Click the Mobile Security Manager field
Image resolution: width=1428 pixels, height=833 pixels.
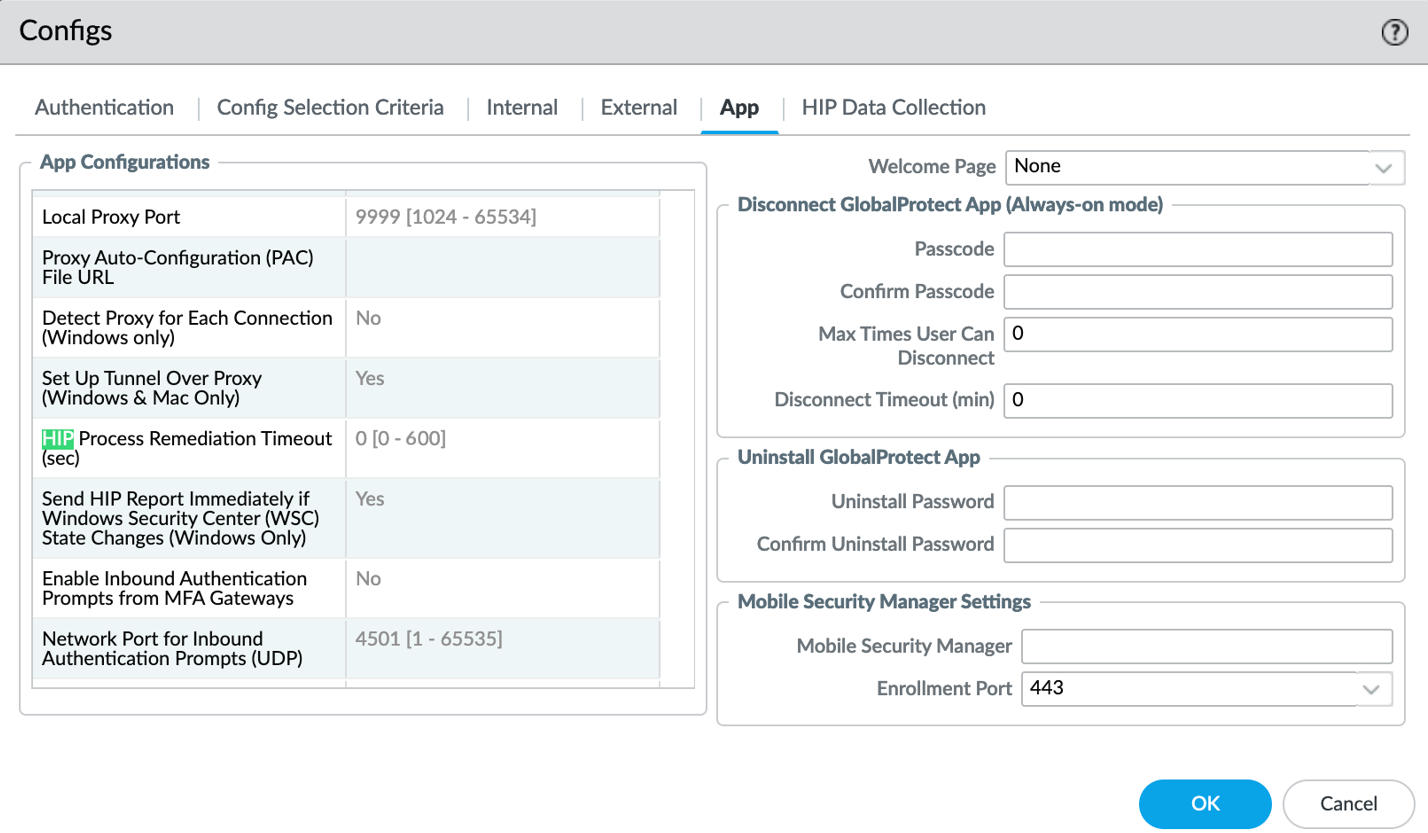click(1206, 646)
